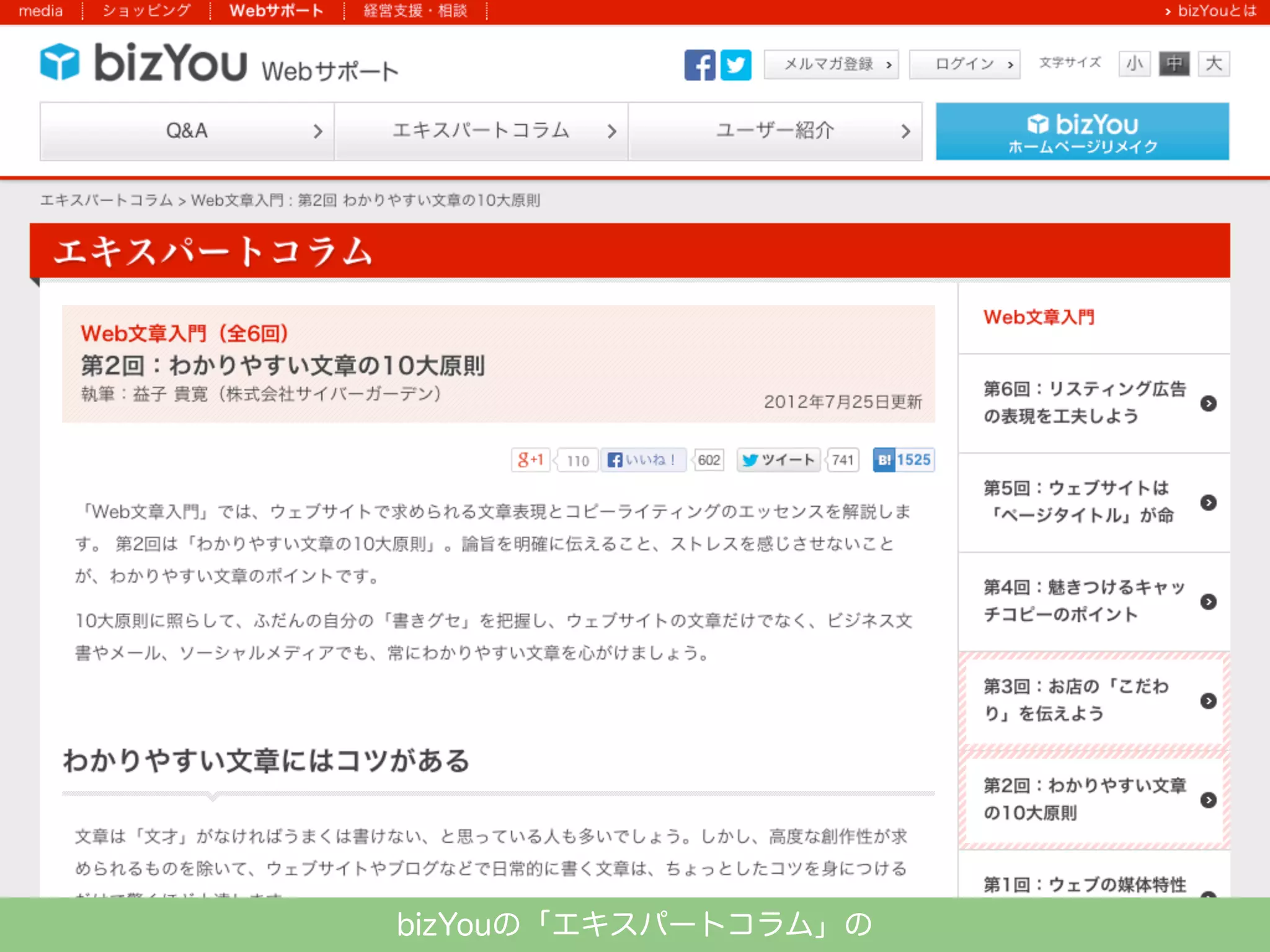Open the 経営支援・相談 top tab
Image resolution: width=1270 pixels, height=952 pixels.
pyautogui.click(x=415, y=11)
